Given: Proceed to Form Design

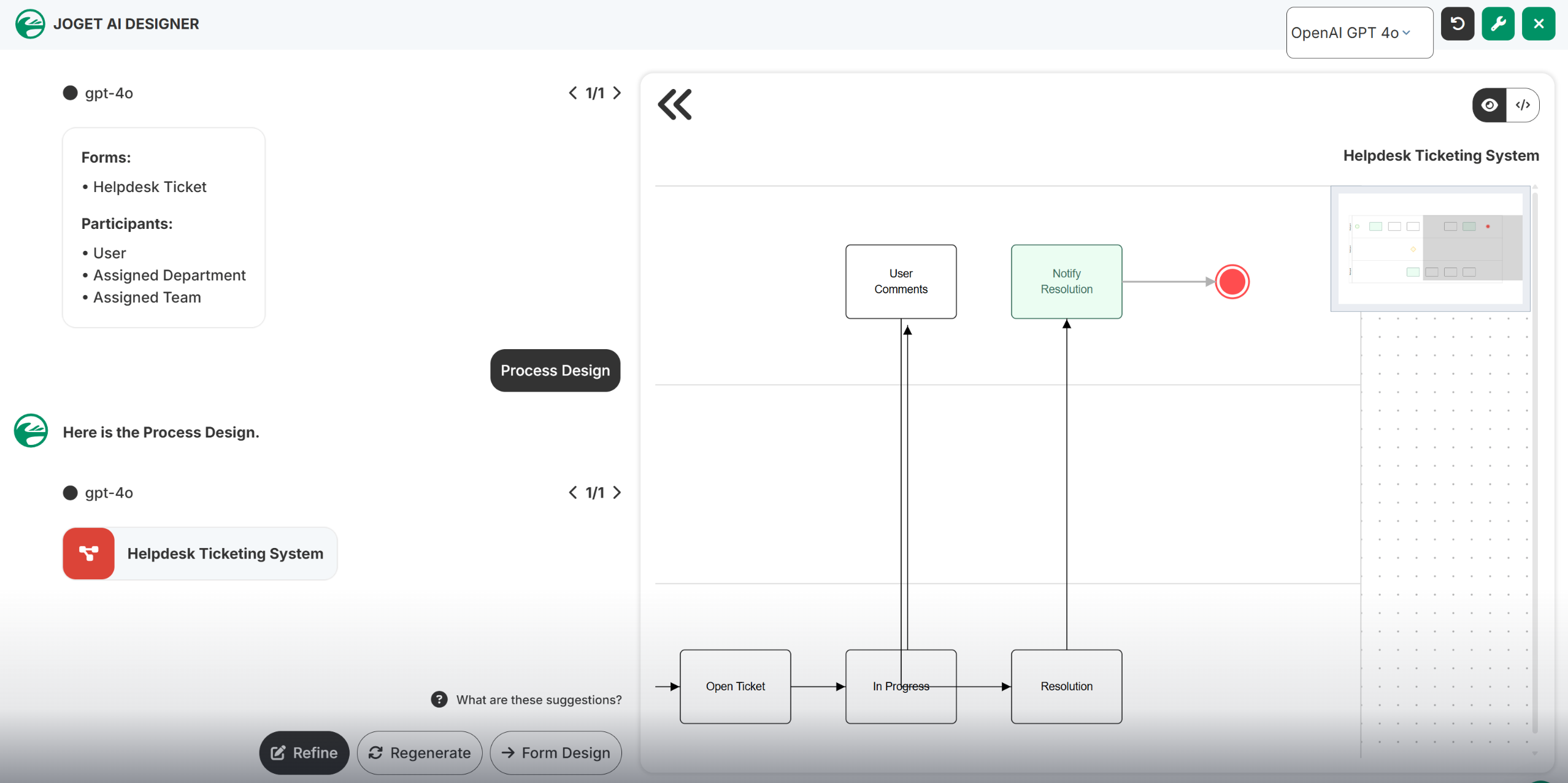Looking at the screenshot, I should (555, 752).
